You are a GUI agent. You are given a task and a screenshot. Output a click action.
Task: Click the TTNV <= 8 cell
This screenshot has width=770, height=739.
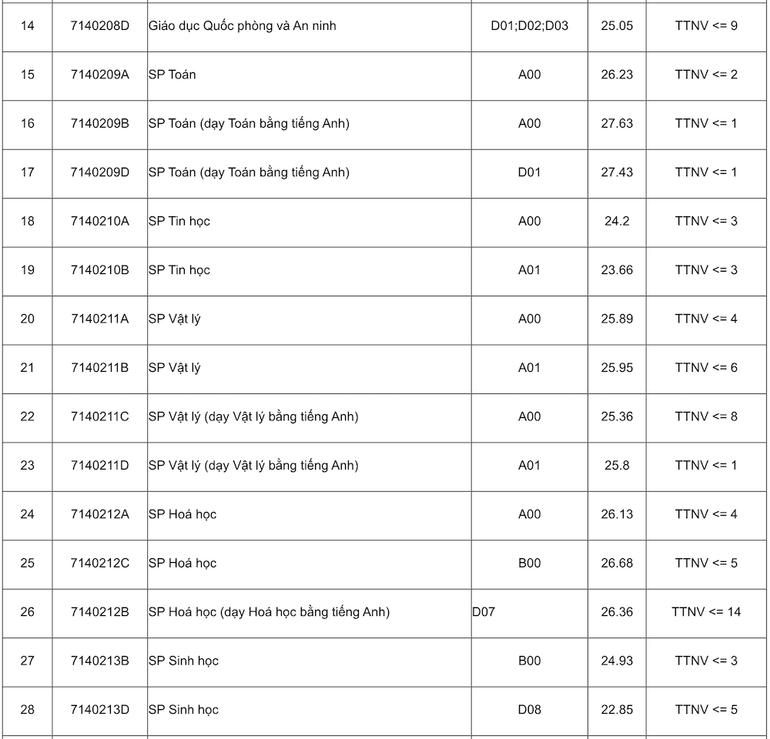click(706, 417)
